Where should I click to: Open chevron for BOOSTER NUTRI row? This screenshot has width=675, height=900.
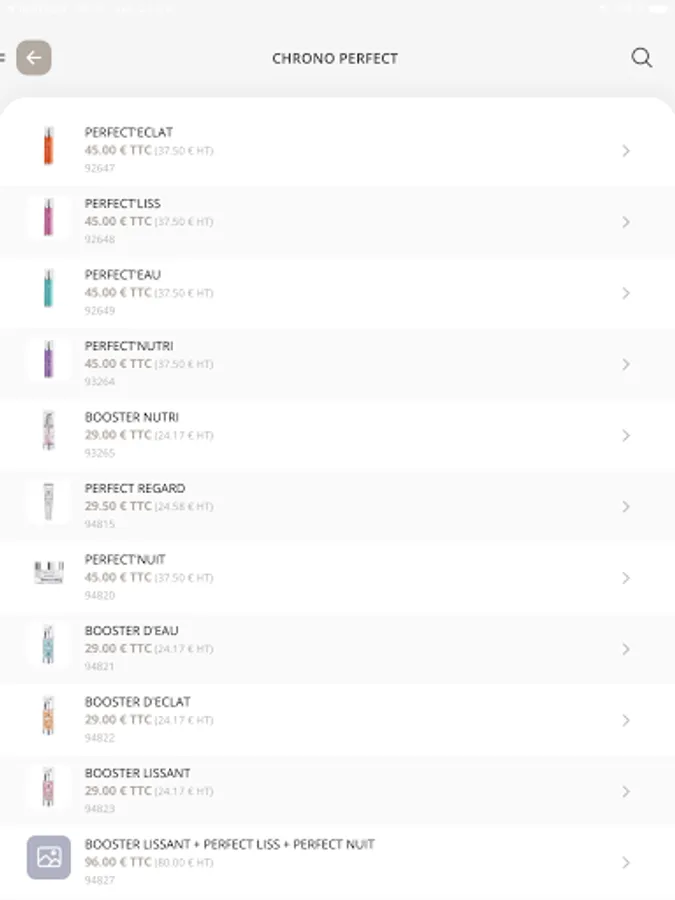tap(626, 435)
